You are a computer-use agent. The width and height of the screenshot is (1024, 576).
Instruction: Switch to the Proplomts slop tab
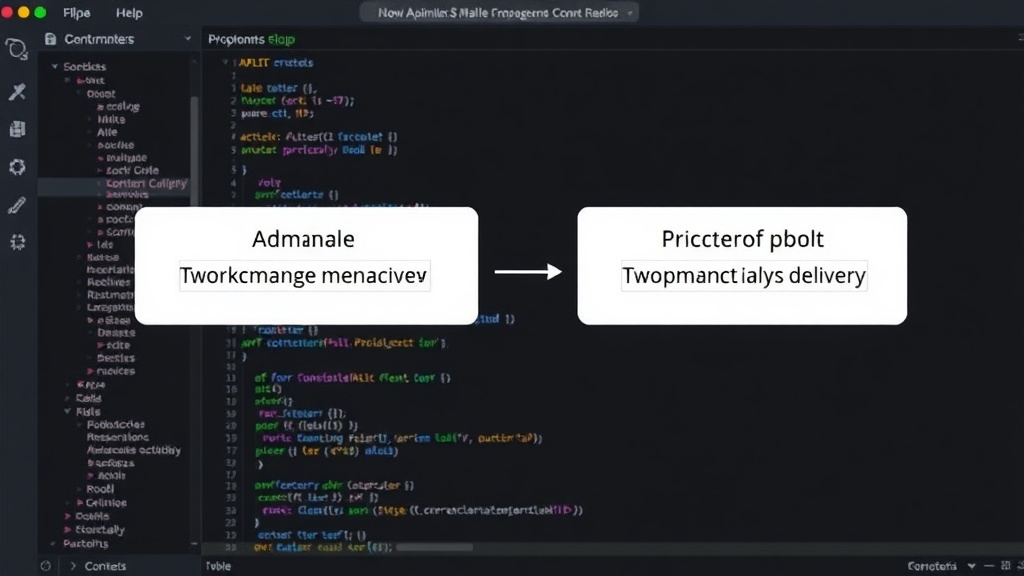pyautogui.click(x=251, y=40)
